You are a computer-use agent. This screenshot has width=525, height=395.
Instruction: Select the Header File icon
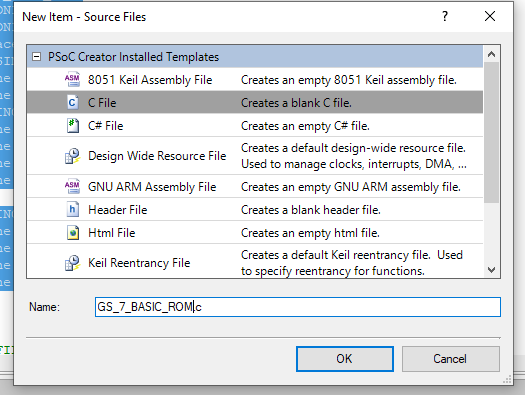pyautogui.click(x=72, y=210)
